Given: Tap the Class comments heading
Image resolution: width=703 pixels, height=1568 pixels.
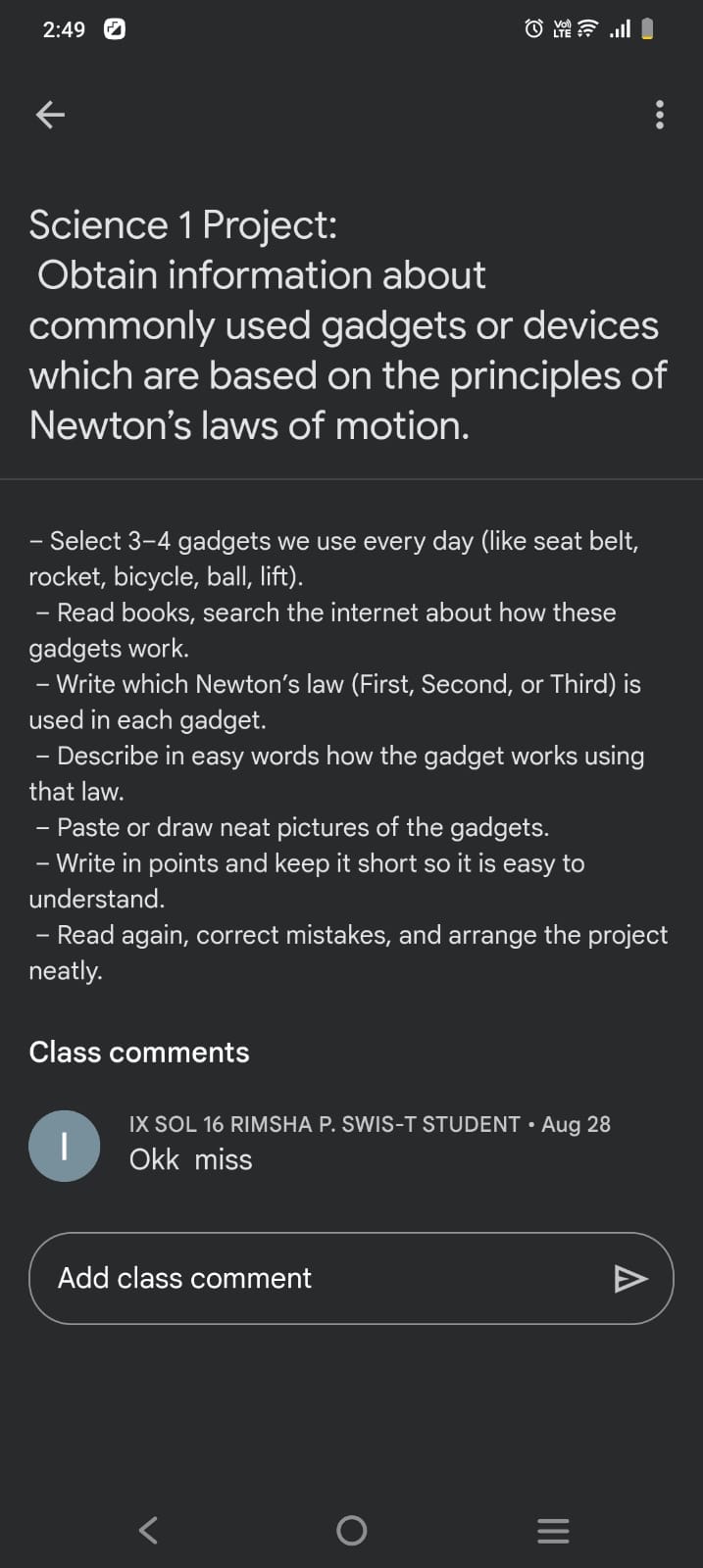Looking at the screenshot, I should tap(139, 1052).
